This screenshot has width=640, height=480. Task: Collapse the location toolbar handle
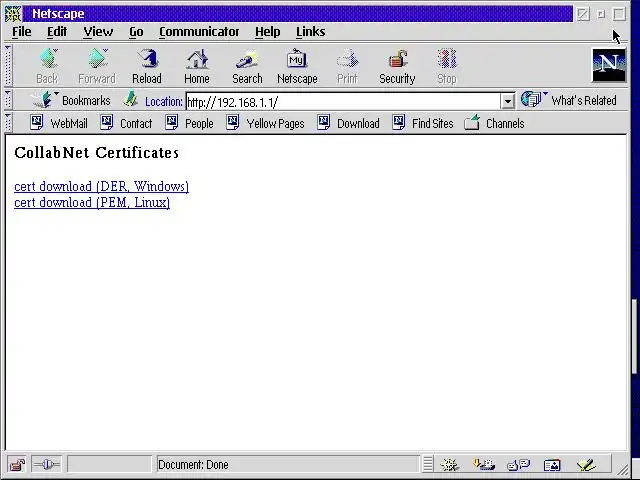click(8, 100)
